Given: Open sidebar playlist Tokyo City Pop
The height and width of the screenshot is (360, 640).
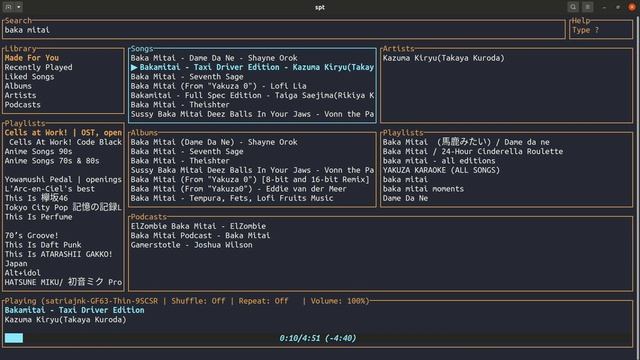Looking at the screenshot, I should click(63, 207).
